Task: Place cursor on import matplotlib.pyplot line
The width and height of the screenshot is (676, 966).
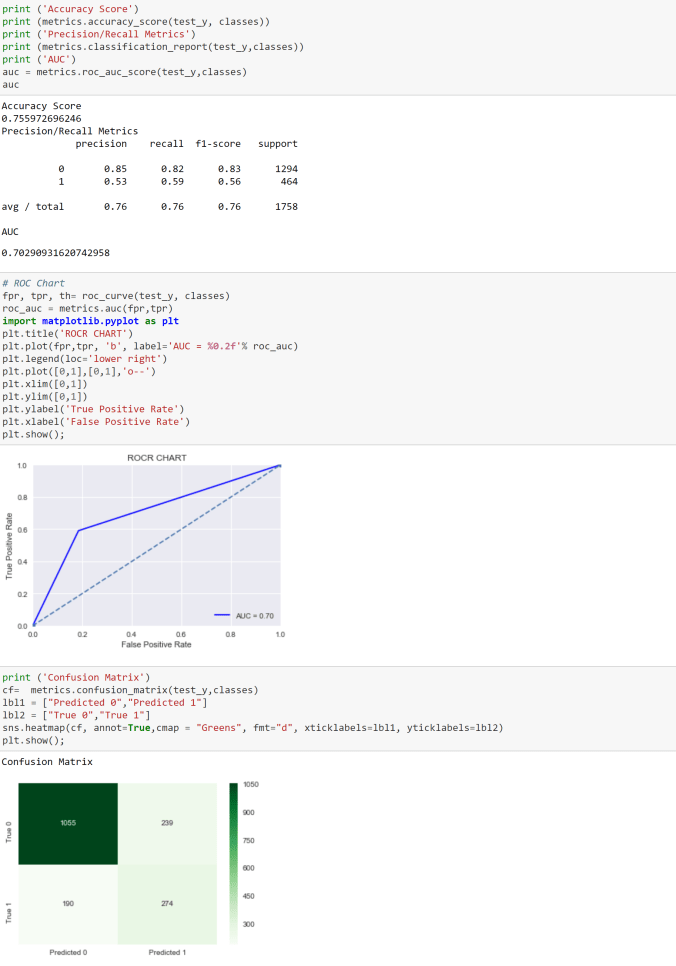Action: 90,321
